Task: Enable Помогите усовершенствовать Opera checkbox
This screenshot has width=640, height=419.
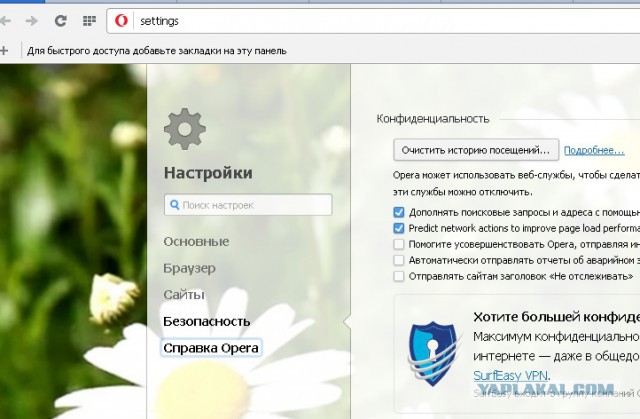Action: click(x=399, y=244)
